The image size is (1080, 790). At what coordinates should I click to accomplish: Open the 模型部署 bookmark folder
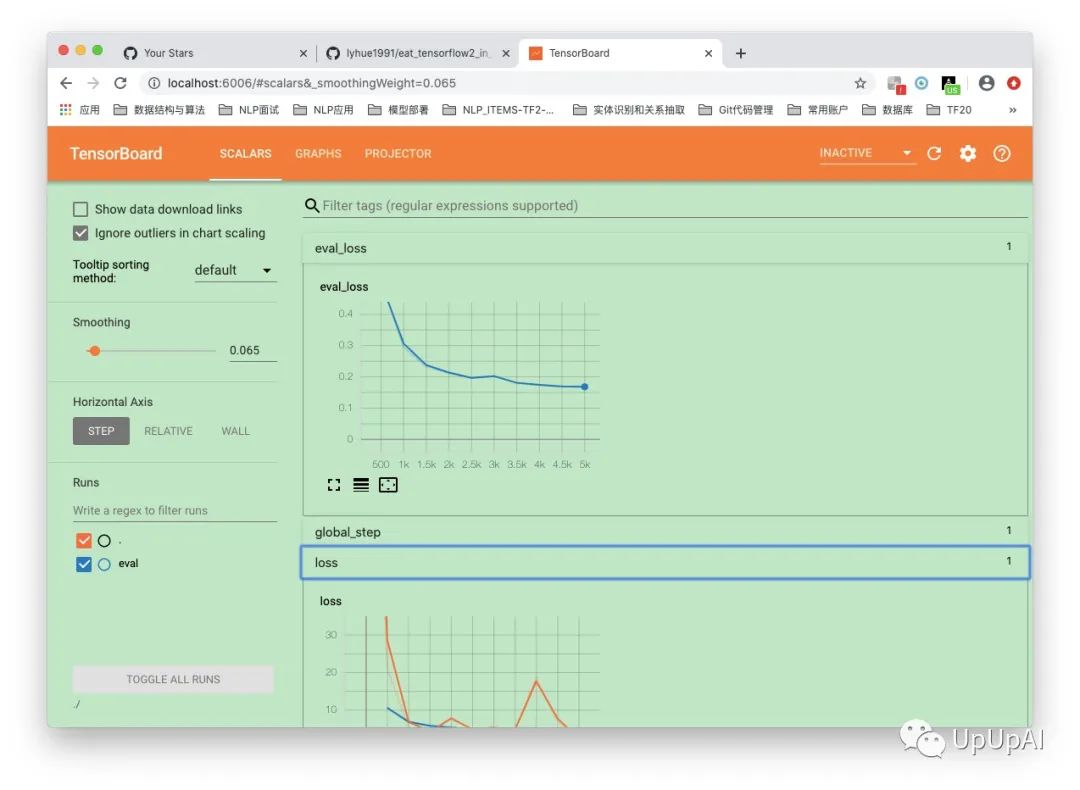coord(398,110)
